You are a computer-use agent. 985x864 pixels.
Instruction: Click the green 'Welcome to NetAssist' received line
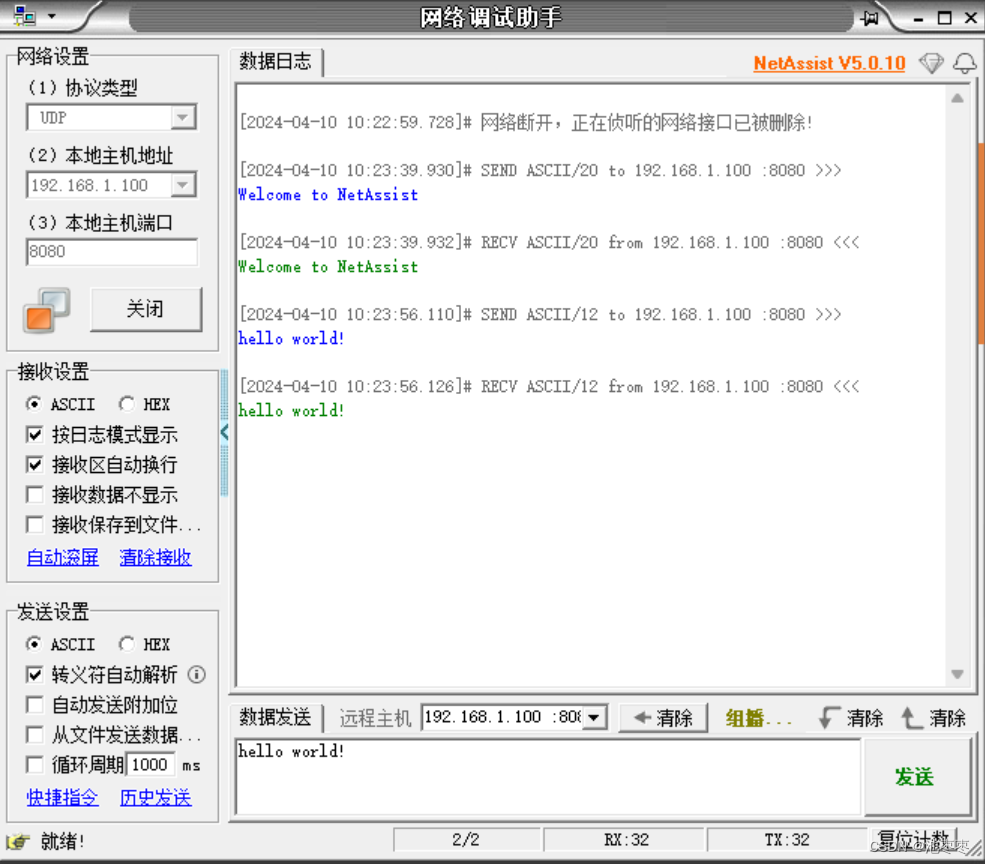pos(328,267)
